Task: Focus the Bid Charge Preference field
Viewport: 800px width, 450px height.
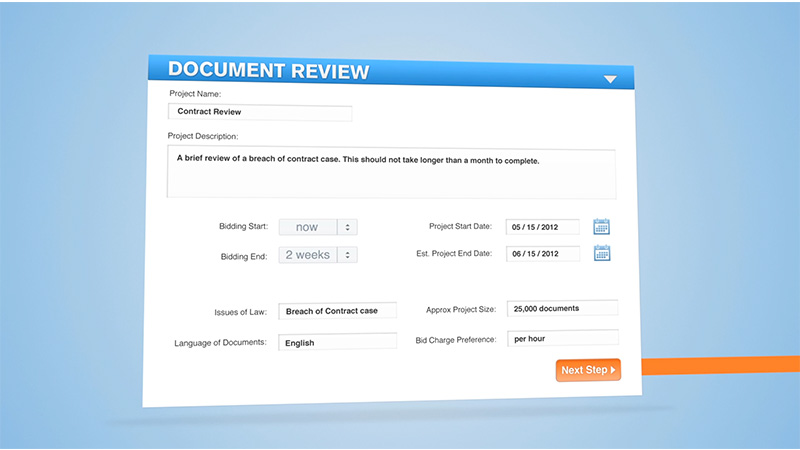Action: pyautogui.click(x=562, y=339)
